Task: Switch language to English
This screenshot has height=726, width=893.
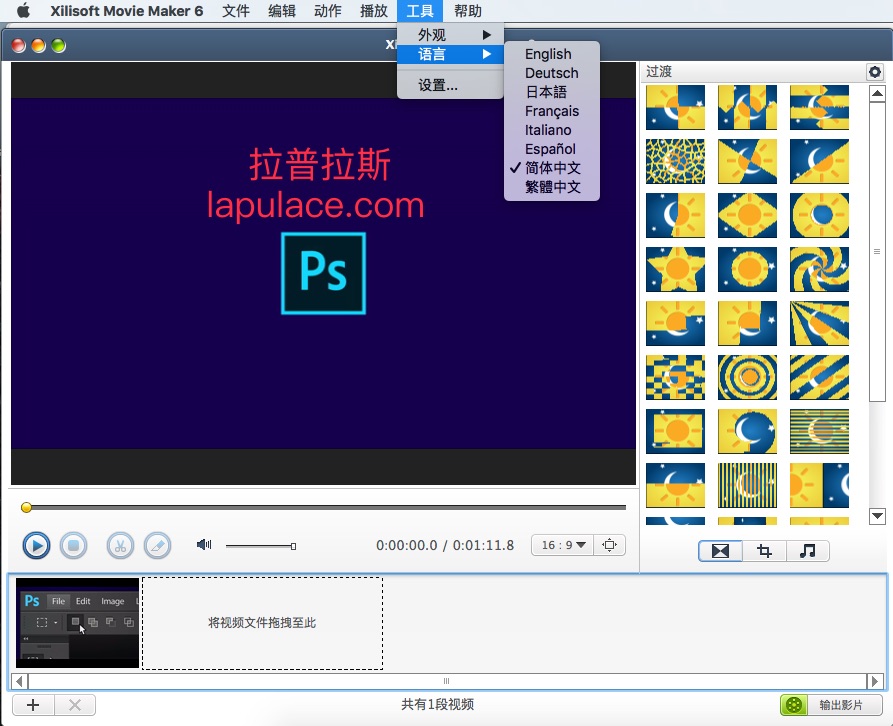Action: tap(552, 54)
